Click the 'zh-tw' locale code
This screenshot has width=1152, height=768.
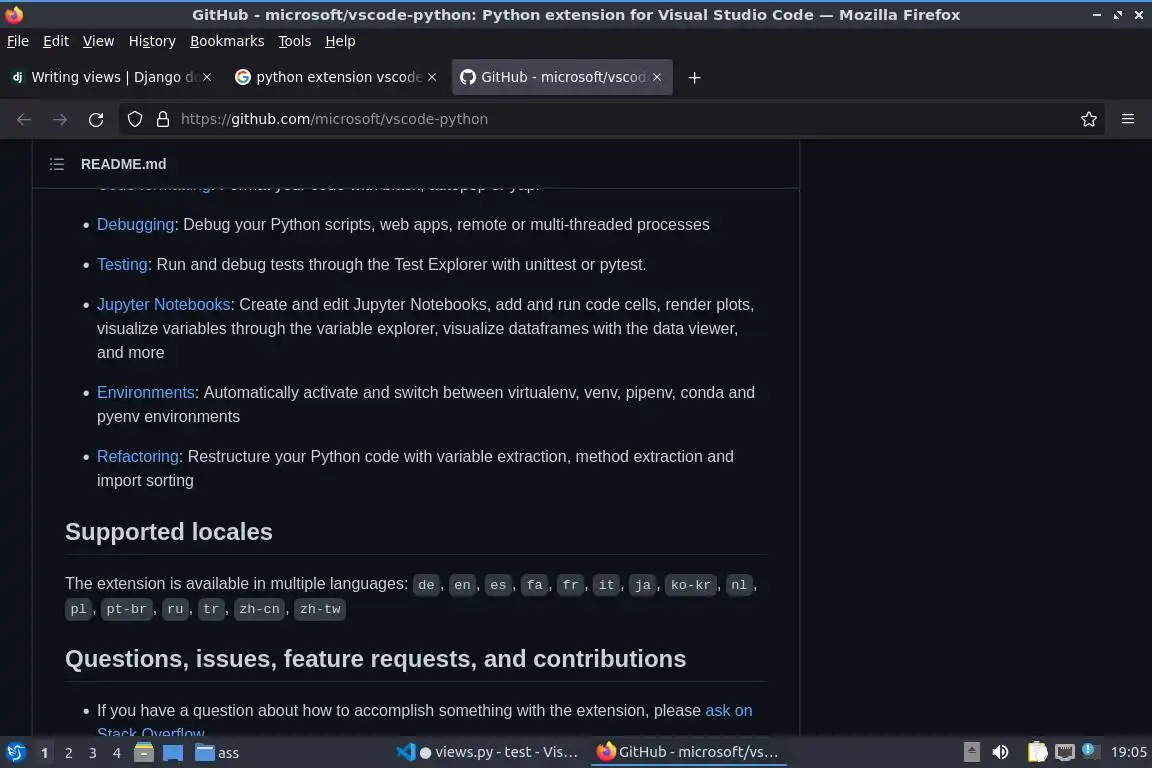click(320, 609)
